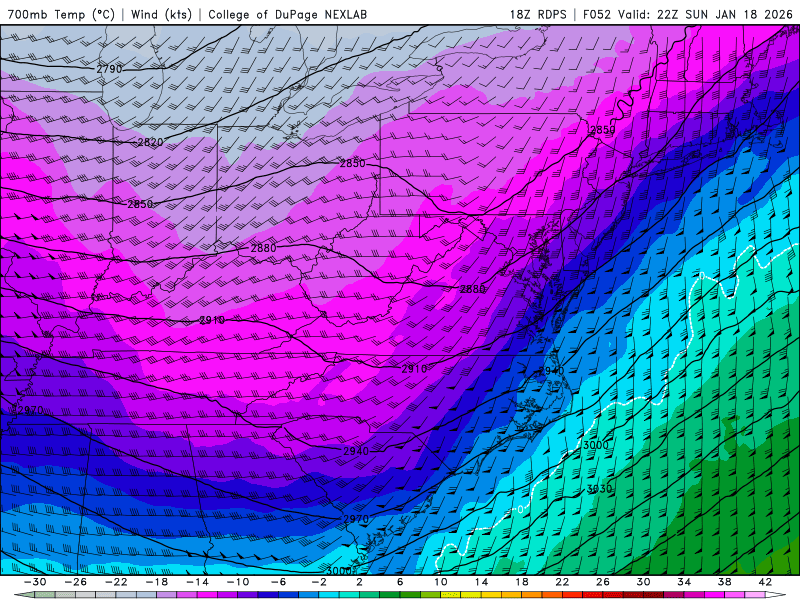
Task: Click the "F052" forecast hour text
Action: [x=596, y=14]
